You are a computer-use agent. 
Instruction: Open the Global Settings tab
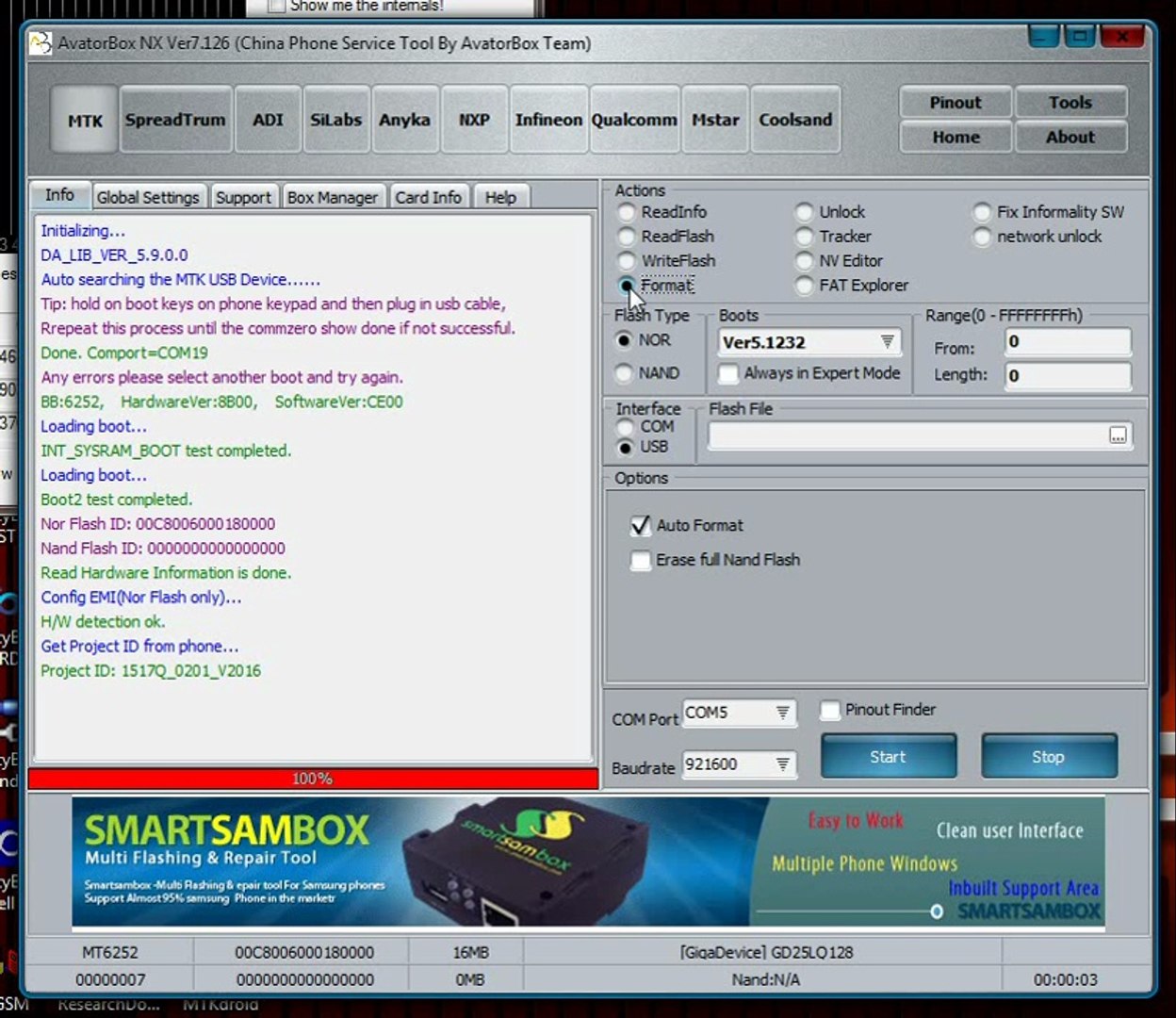148,197
